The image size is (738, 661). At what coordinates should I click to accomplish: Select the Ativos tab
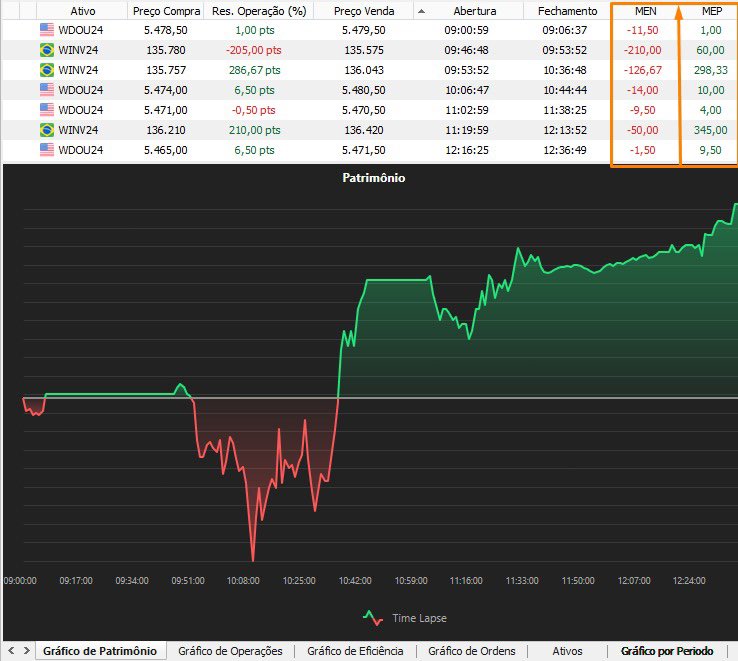[x=567, y=651]
